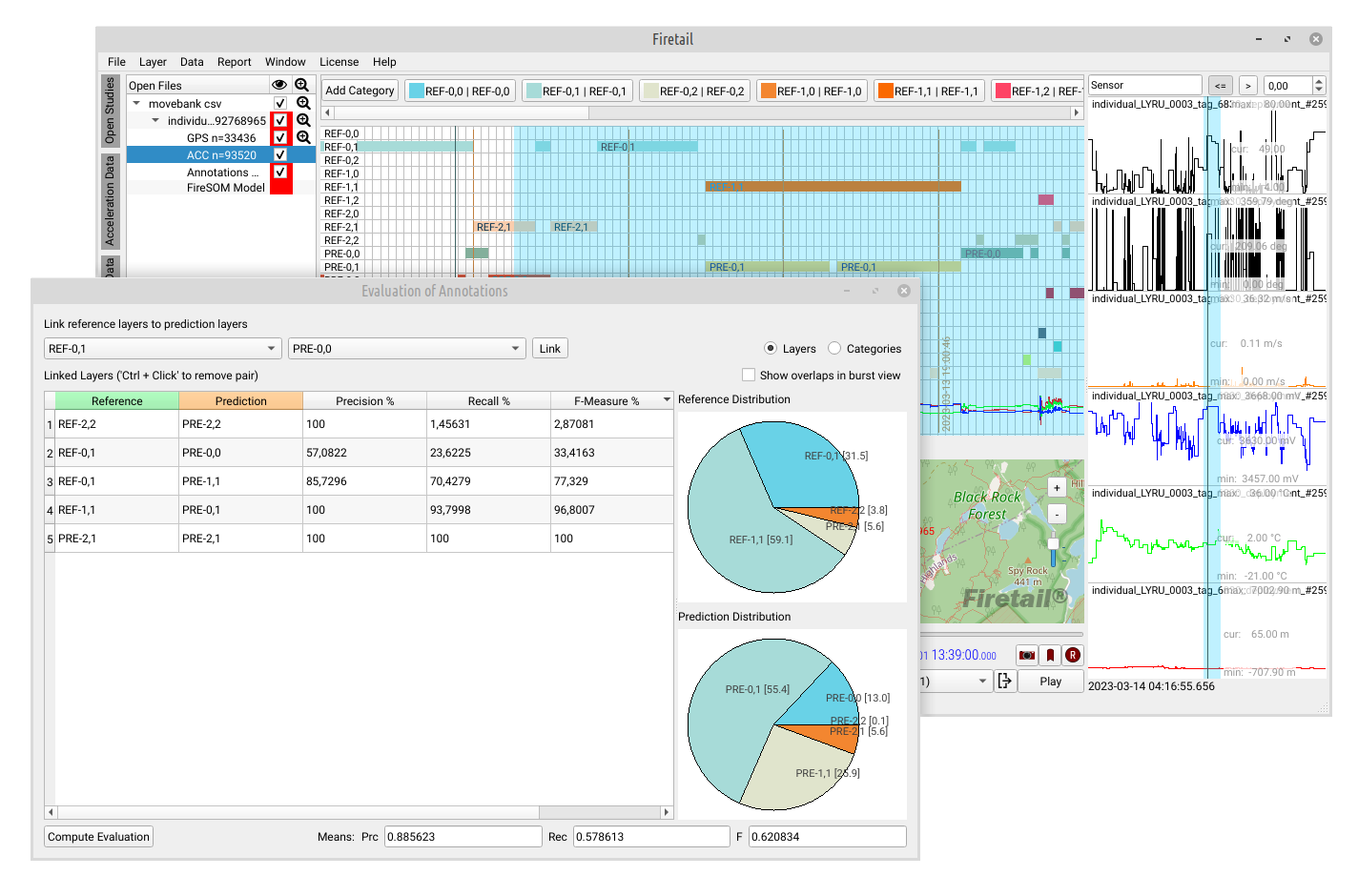The height and width of the screenshot is (896, 1358).
Task: Sort by the Precision % column header
Action: [364, 401]
